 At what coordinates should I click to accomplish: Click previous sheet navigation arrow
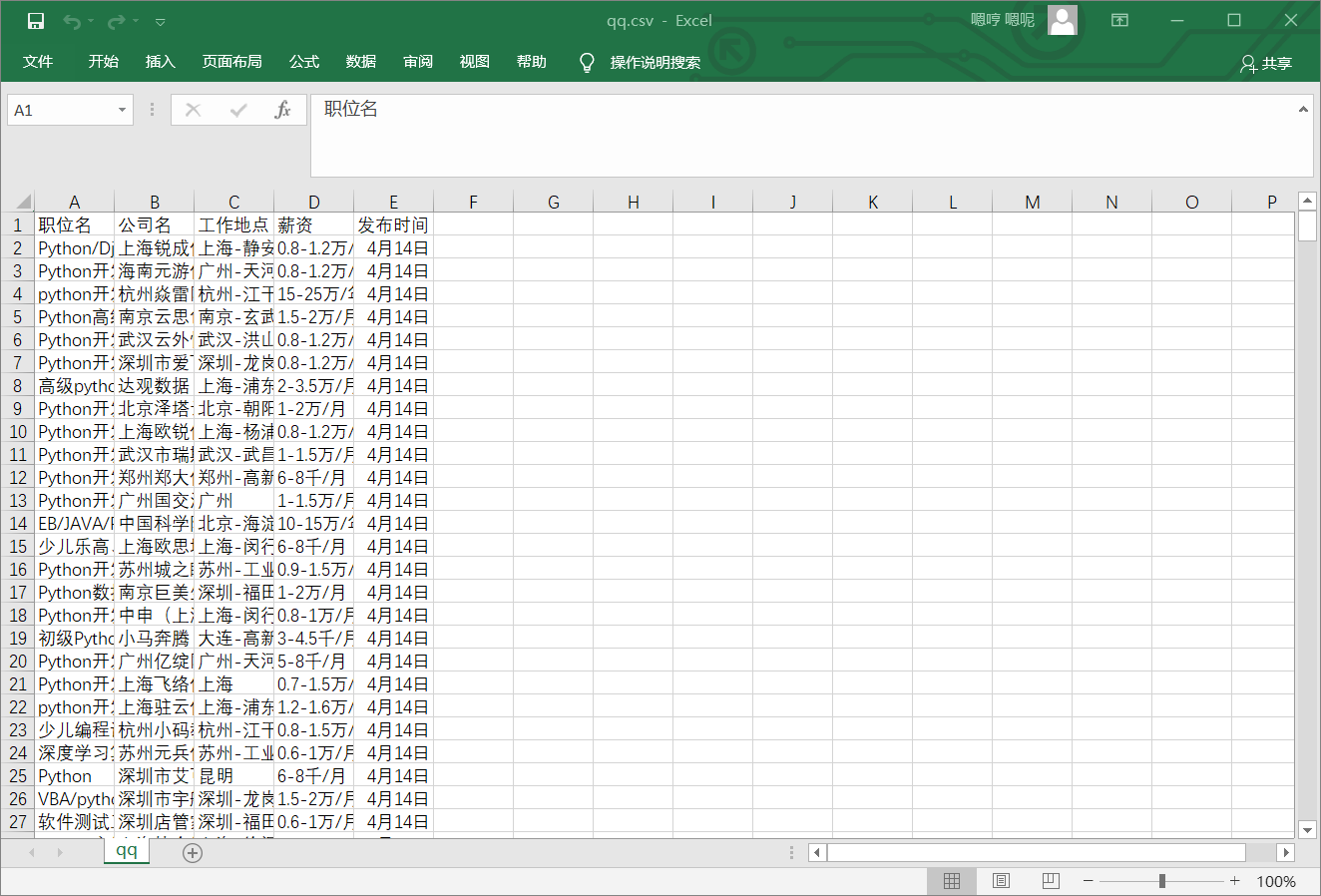(x=32, y=853)
